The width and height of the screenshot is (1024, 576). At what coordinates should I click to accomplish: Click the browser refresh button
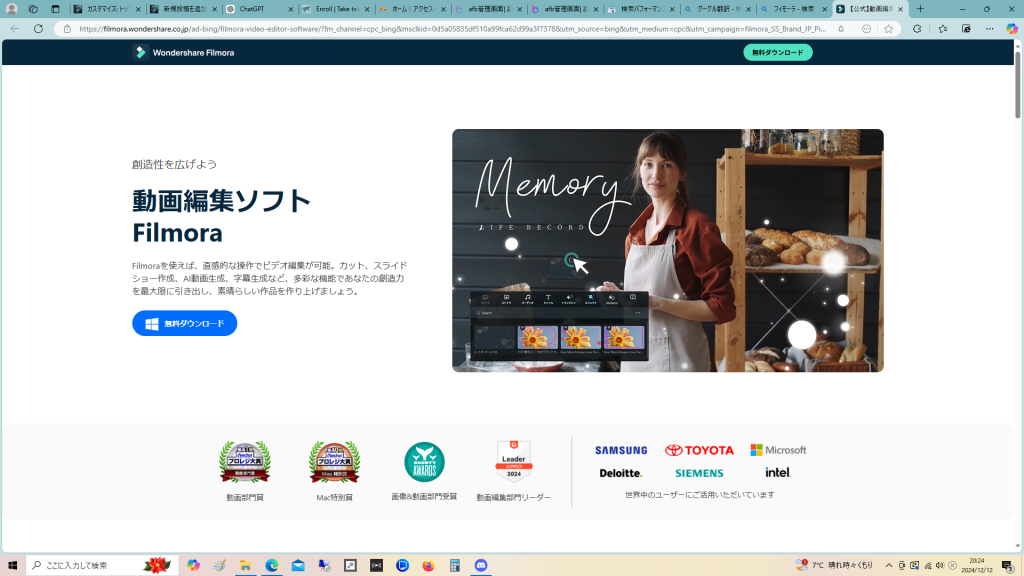pyautogui.click(x=38, y=29)
